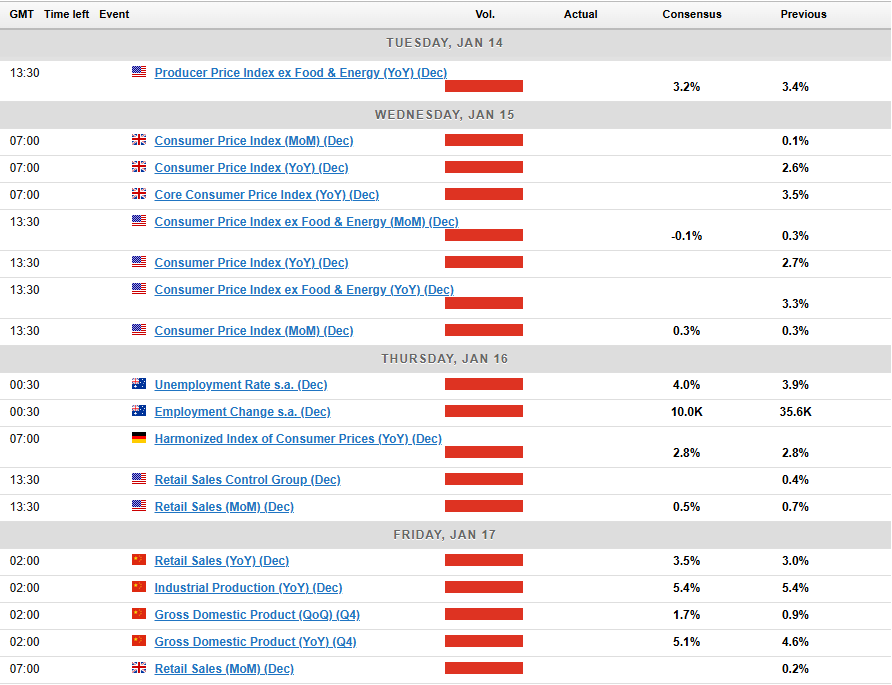The width and height of the screenshot is (892, 685).
Task: Open the Unemployment Rate s.a. (Dec) link
Action: click(240, 385)
